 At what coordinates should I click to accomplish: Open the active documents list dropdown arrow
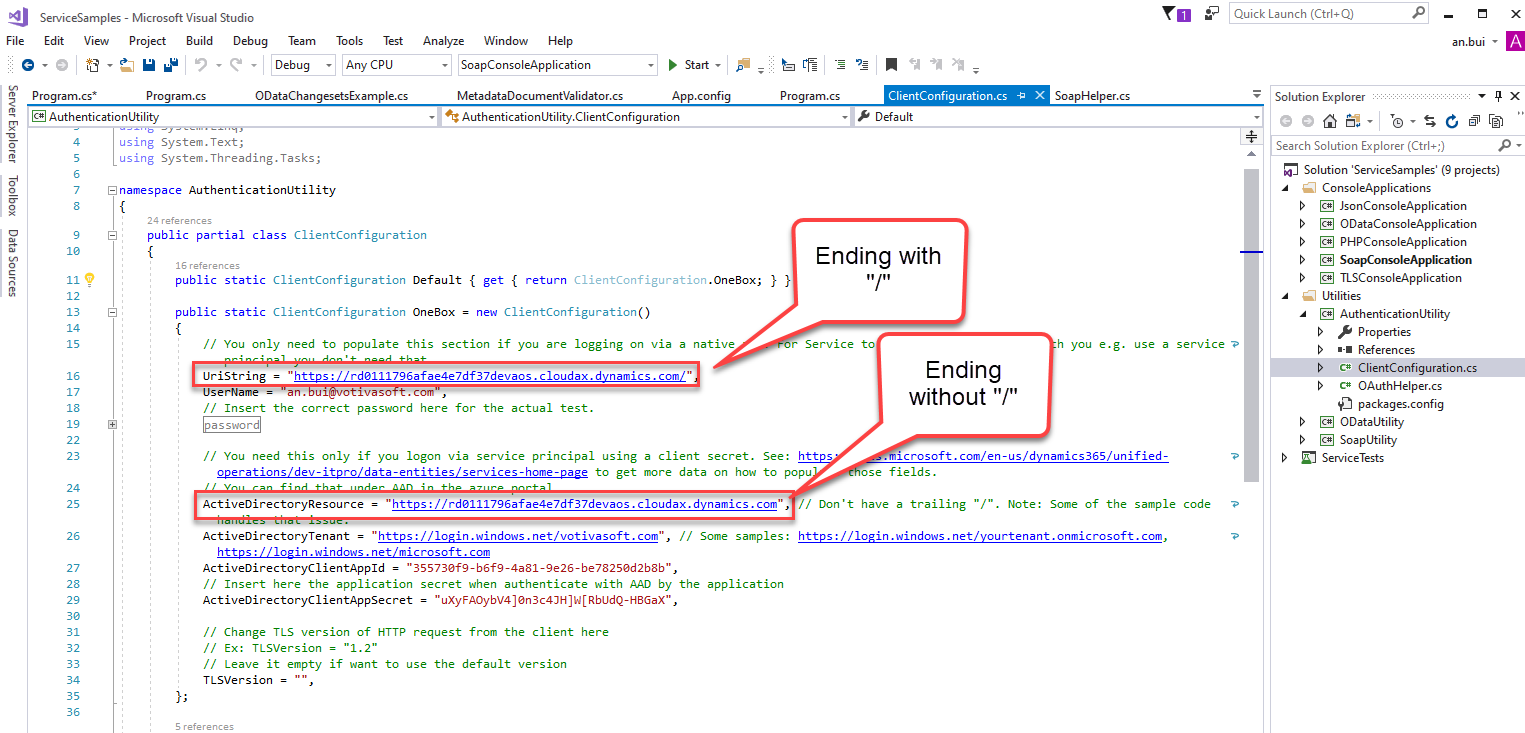1257,95
